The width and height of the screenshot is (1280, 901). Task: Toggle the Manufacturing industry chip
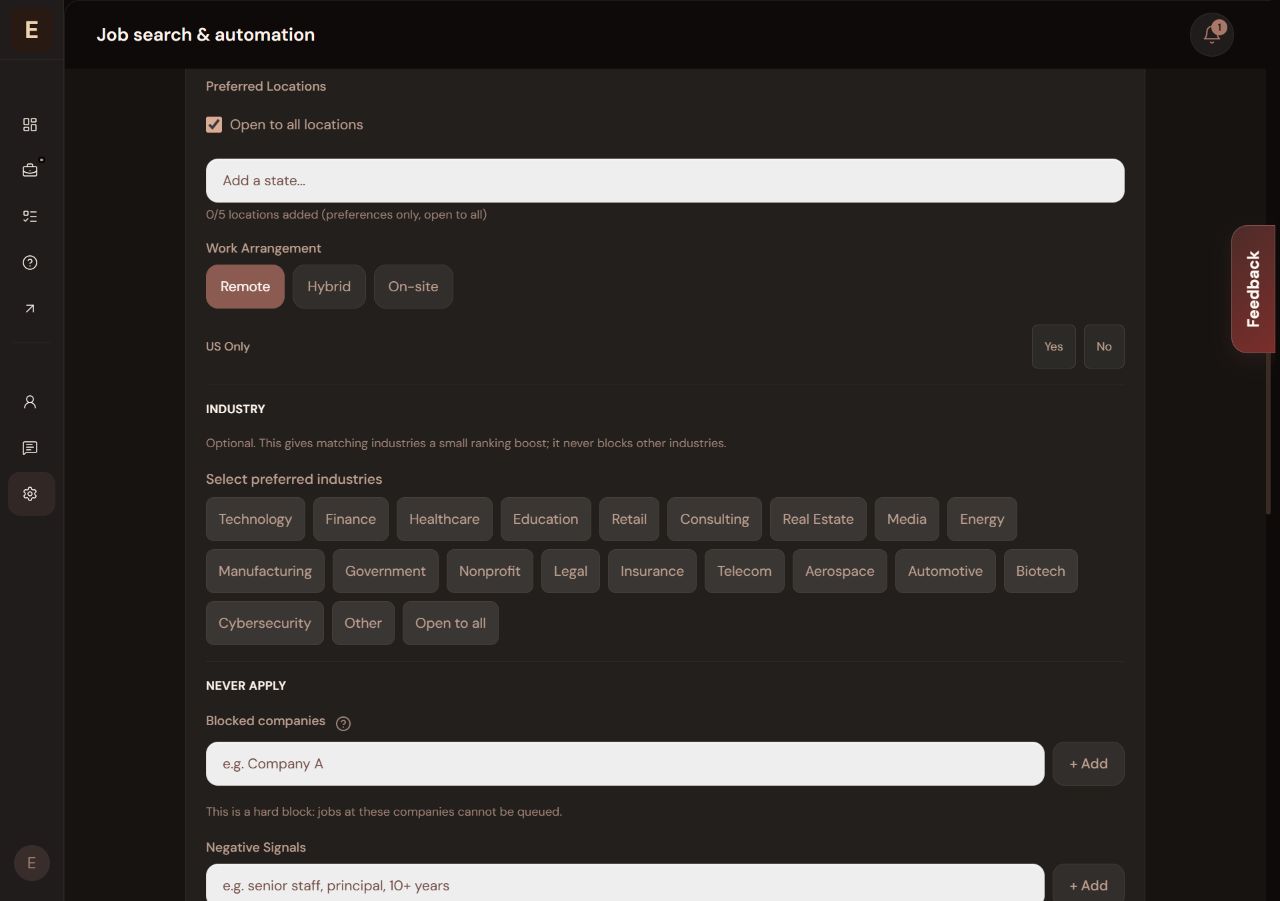(x=265, y=571)
